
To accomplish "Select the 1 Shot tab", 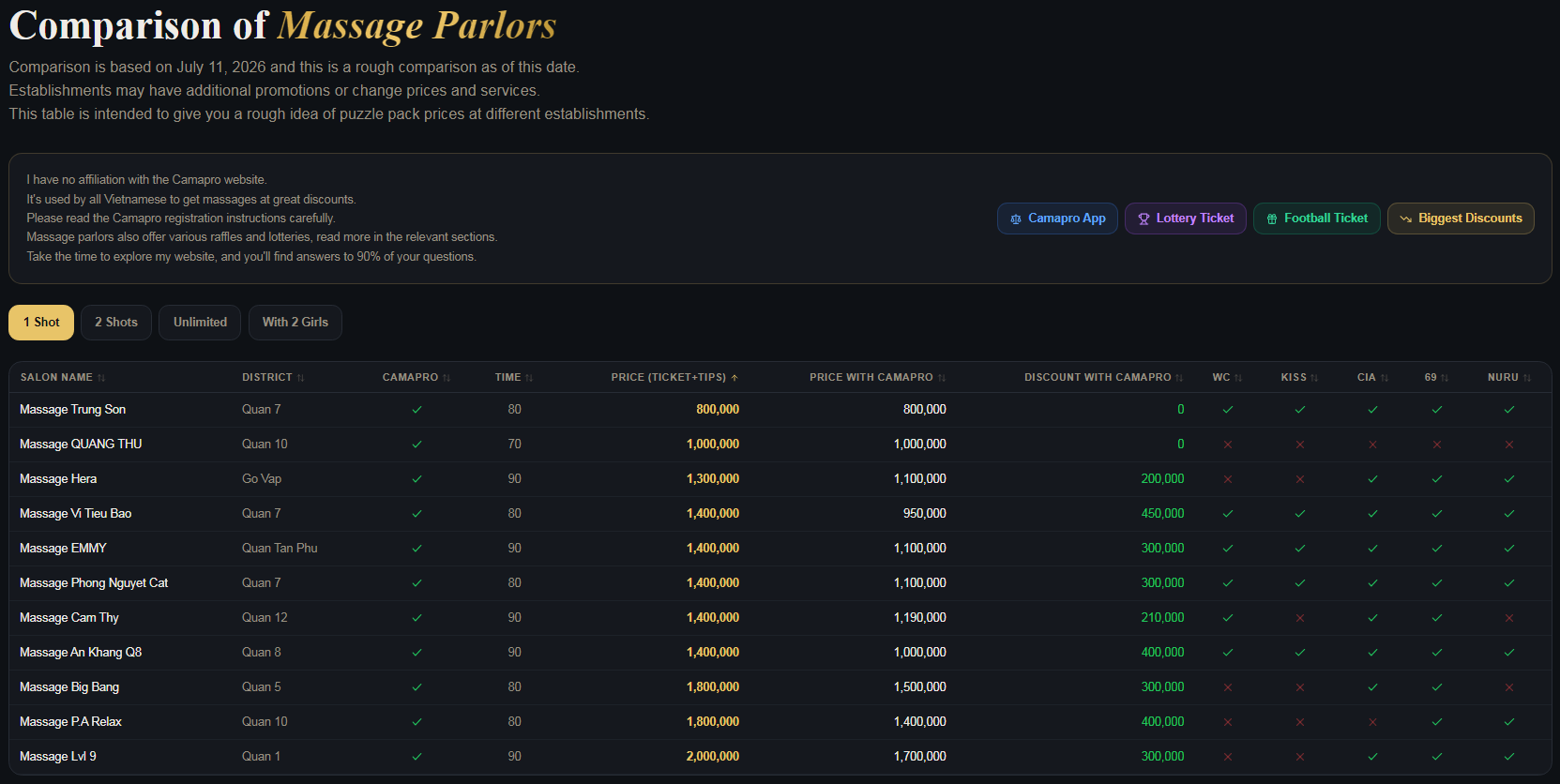I will click(41, 323).
